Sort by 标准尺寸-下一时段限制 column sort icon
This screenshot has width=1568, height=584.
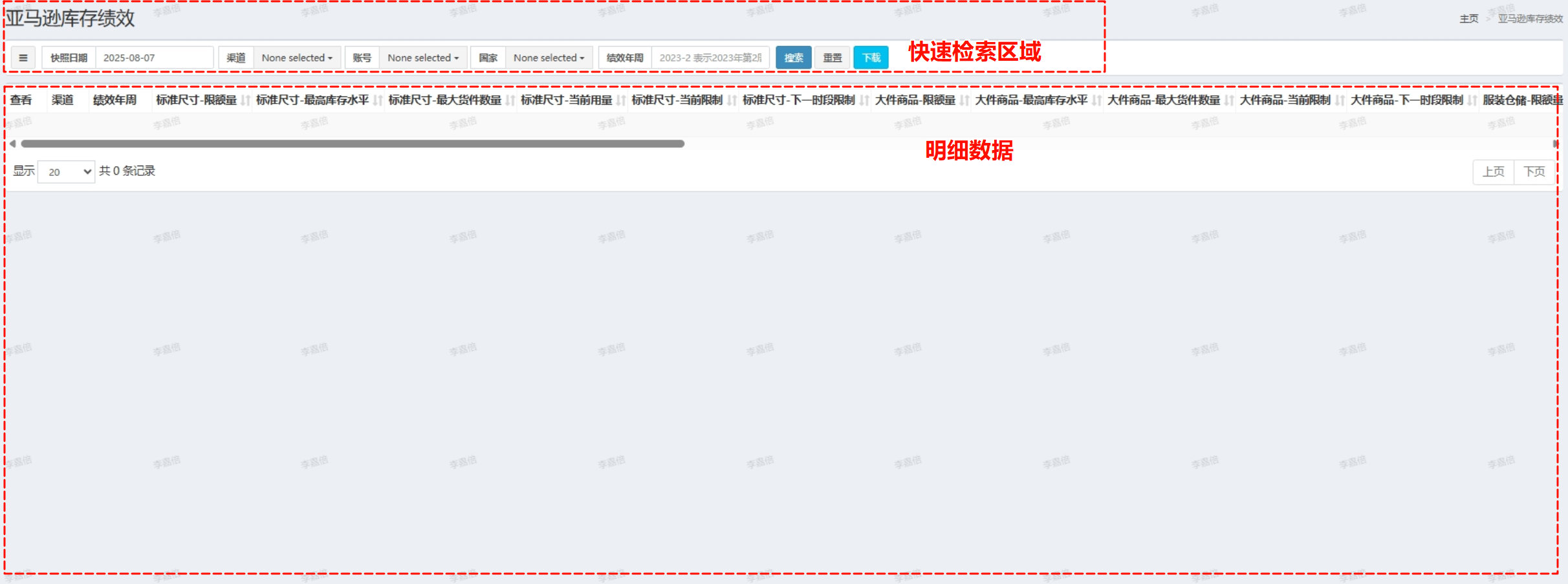[x=864, y=100]
